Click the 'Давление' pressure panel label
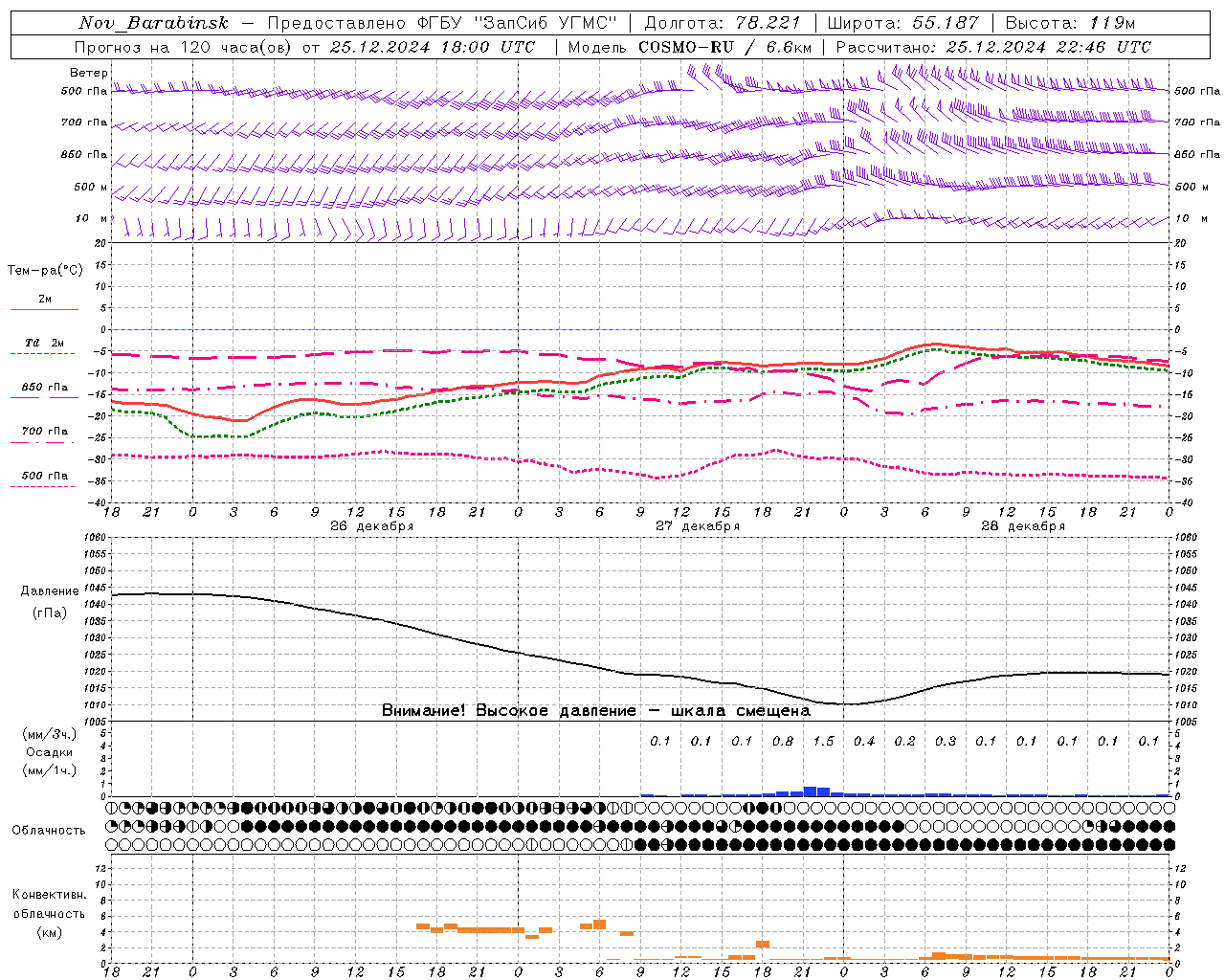 50,591
